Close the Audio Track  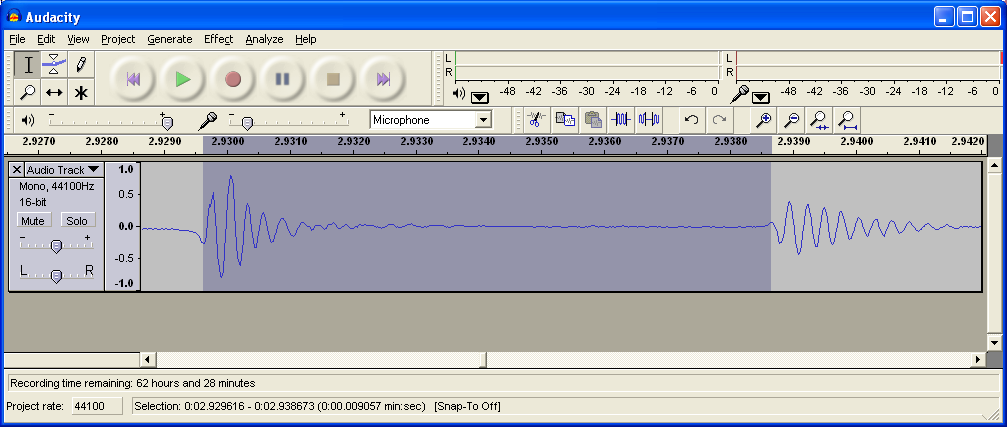pyautogui.click(x=17, y=170)
